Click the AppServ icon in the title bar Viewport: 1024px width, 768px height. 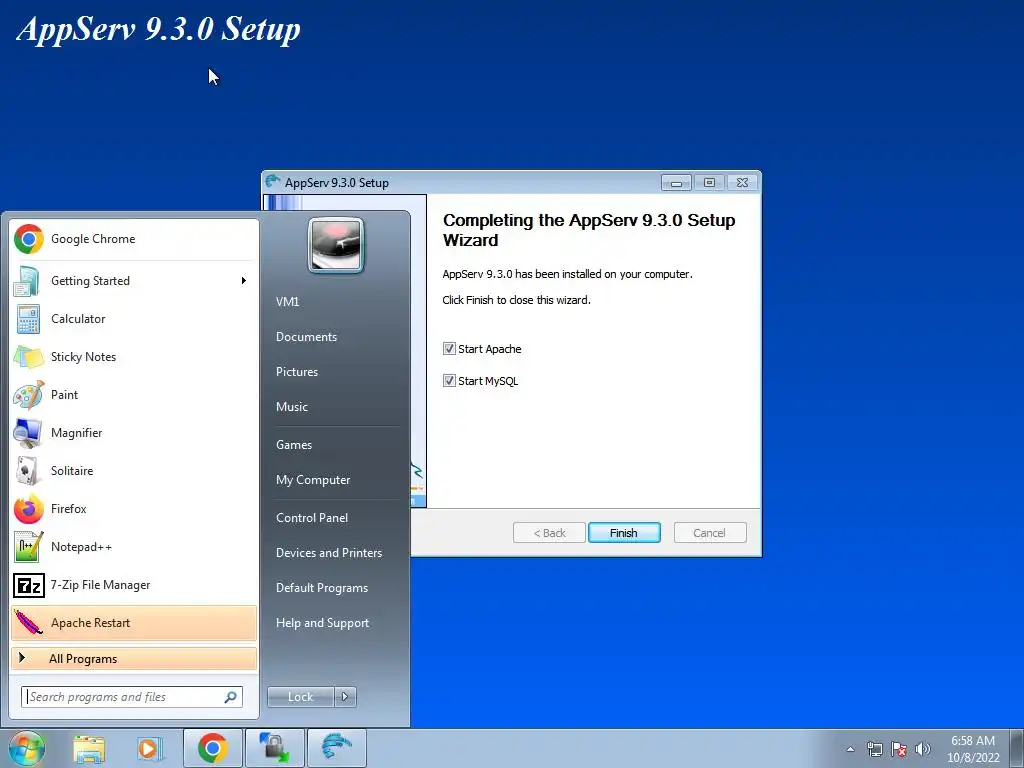(x=273, y=182)
